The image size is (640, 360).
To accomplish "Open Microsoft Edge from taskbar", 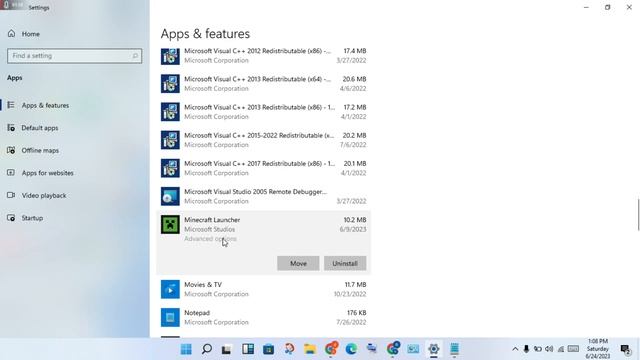I will coord(351,349).
